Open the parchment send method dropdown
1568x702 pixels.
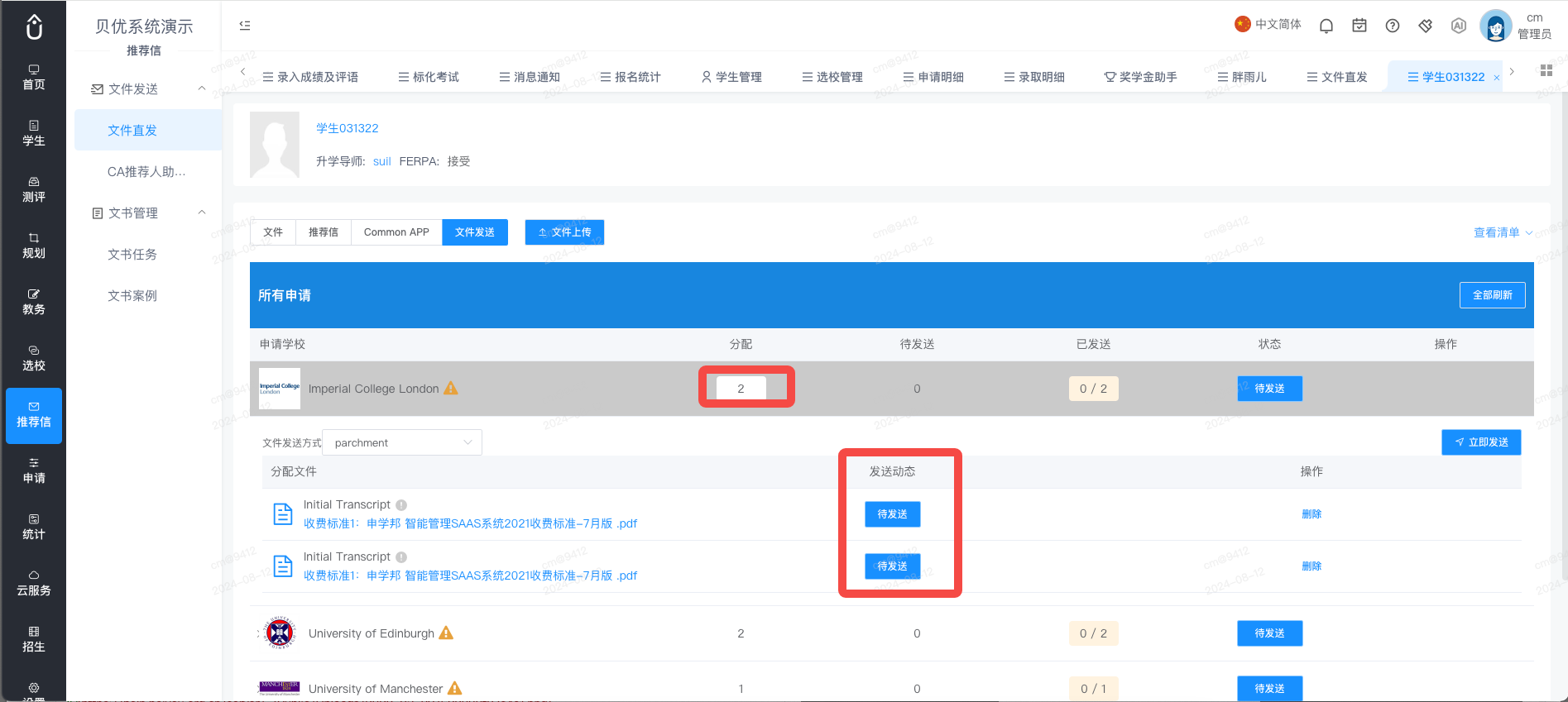pyautogui.click(x=402, y=442)
